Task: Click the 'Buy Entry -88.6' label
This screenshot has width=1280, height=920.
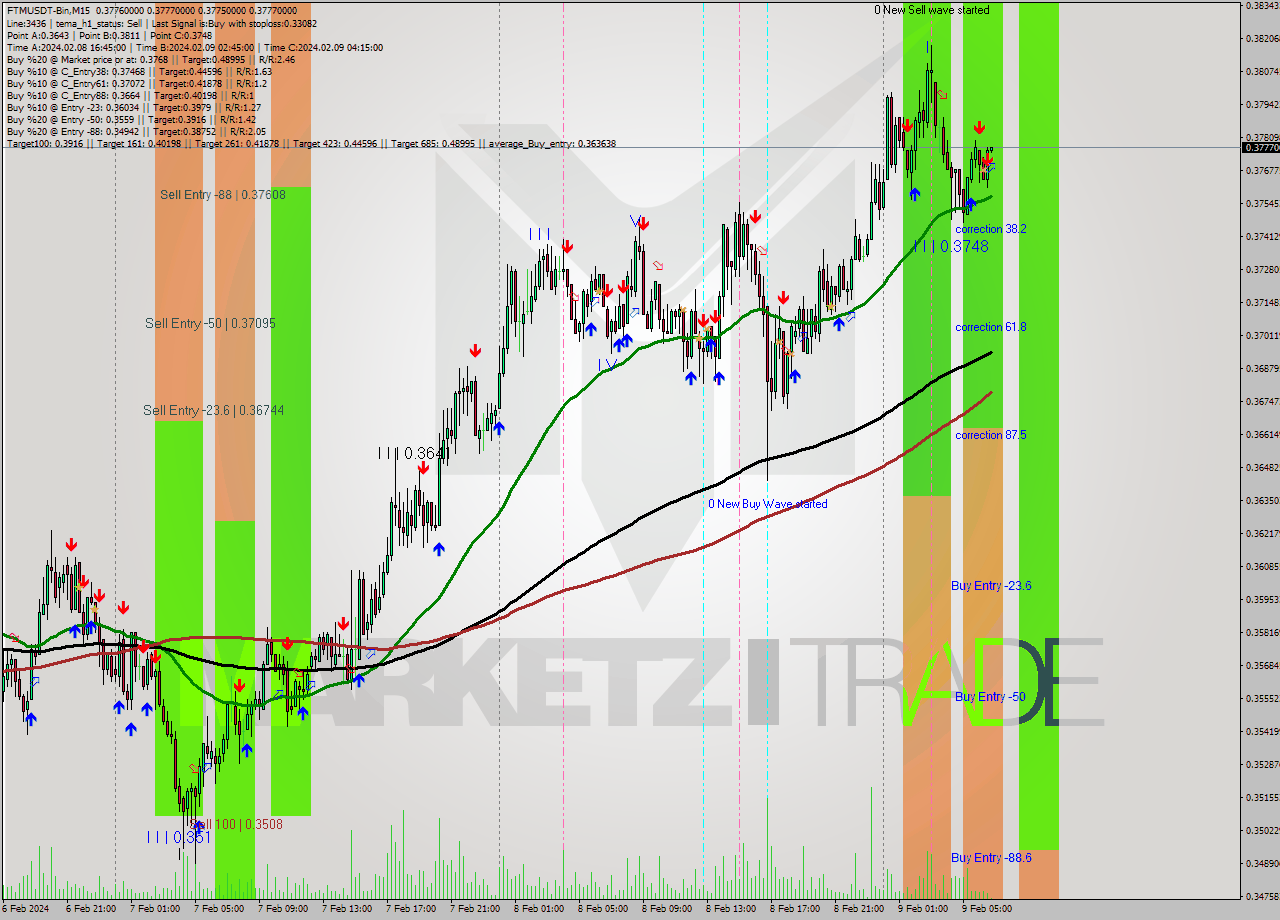Action: point(990,858)
